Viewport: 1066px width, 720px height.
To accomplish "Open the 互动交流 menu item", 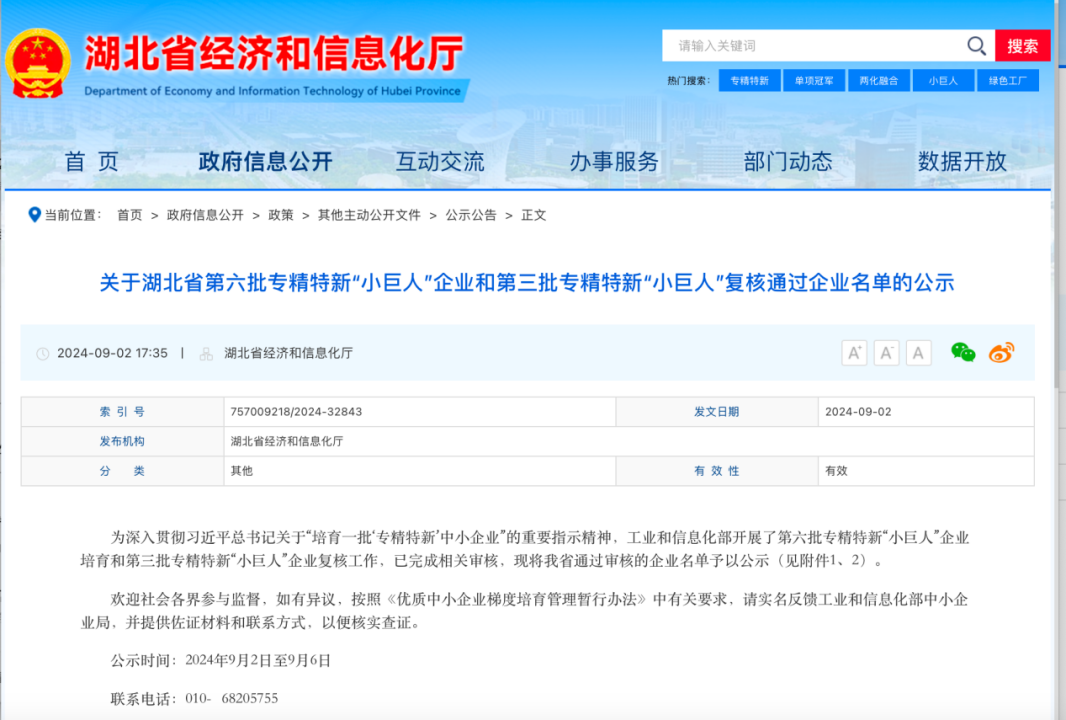I will coord(441,160).
